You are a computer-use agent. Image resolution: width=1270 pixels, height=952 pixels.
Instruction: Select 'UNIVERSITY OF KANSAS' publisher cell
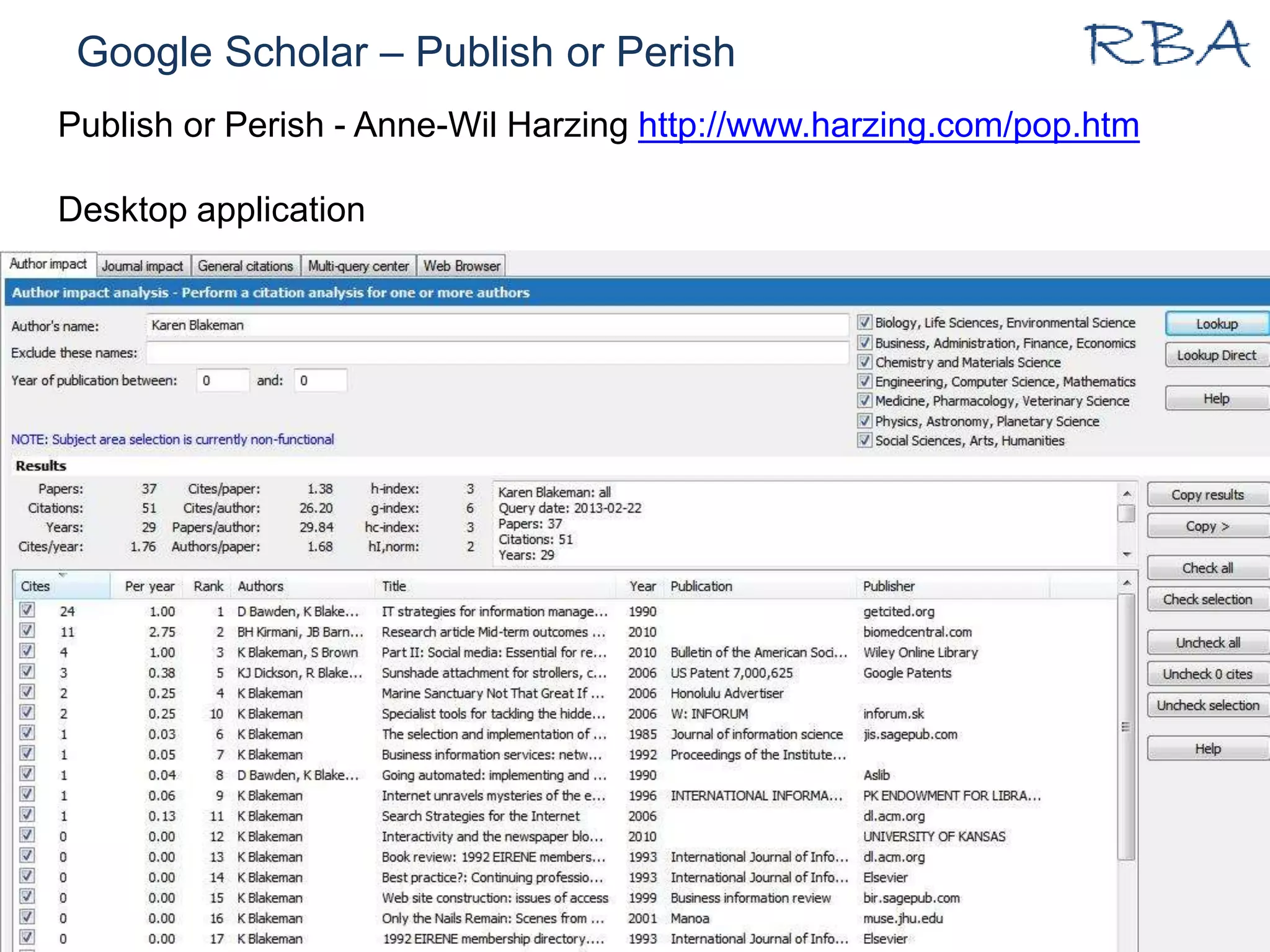pyautogui.click(x=934, y=837)
